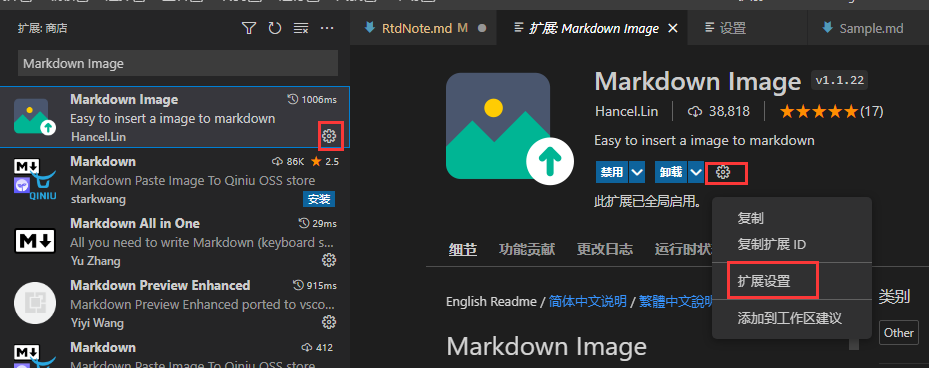929x368 pixels.
Task: Click Markdown All in One logo icon
Action: pyautogui.click(x=34, y=241)
